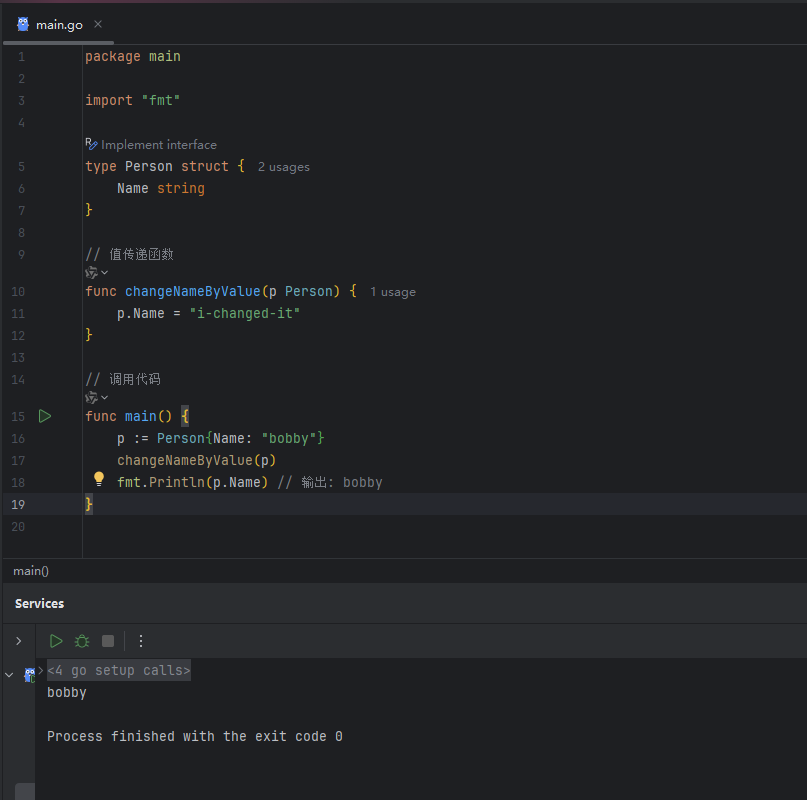Open the 2 usages inlay hint
Screen dimensions: 807x800
click(x=284, y=167)
